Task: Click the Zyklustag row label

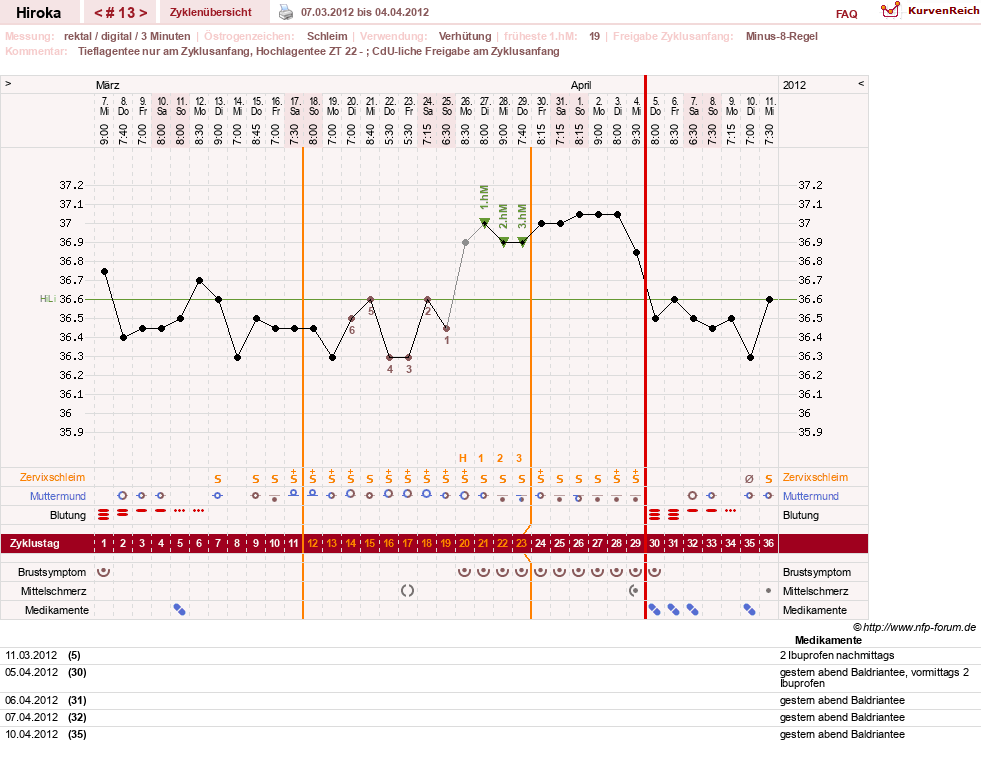Action: pyautogui.click(x=35, y=543)
